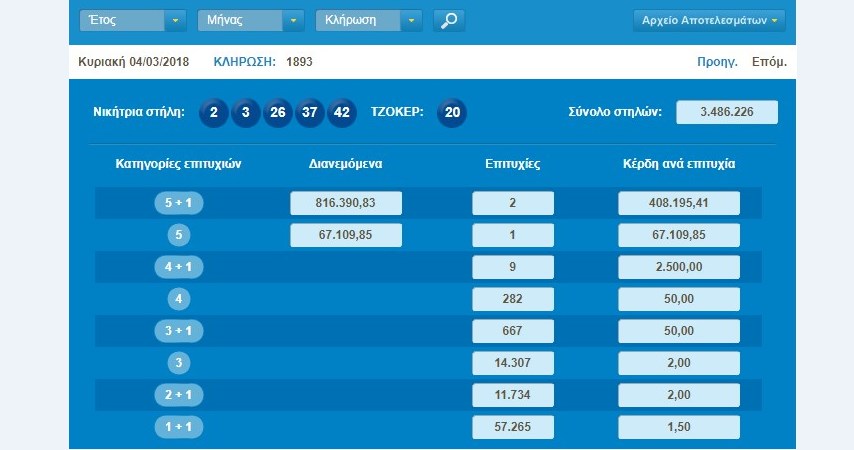Select winners count 14.307
The width and height of the screenshot is (854, 450).
click(513, 363)
